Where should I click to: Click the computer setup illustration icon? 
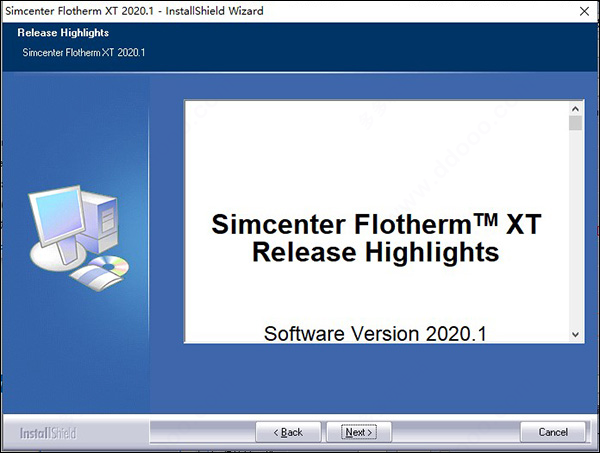[x=78, y=238]
